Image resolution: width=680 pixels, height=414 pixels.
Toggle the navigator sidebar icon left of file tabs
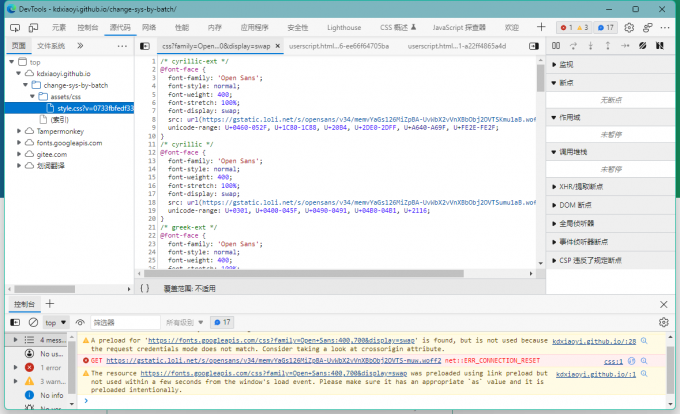point(145,46)
